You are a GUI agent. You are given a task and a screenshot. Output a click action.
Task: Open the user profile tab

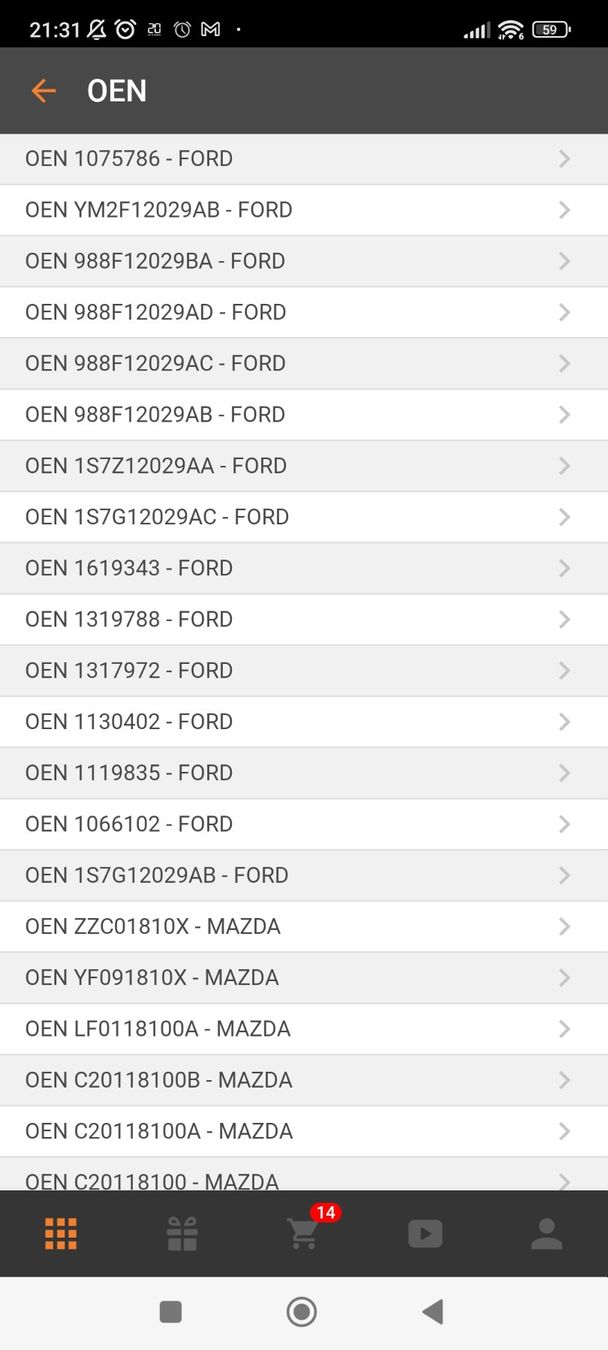[546, 1234]
